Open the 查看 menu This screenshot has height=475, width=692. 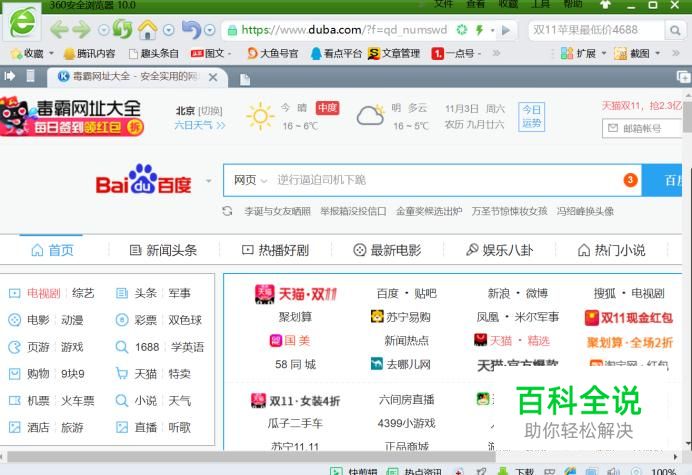tap(476, 4)
